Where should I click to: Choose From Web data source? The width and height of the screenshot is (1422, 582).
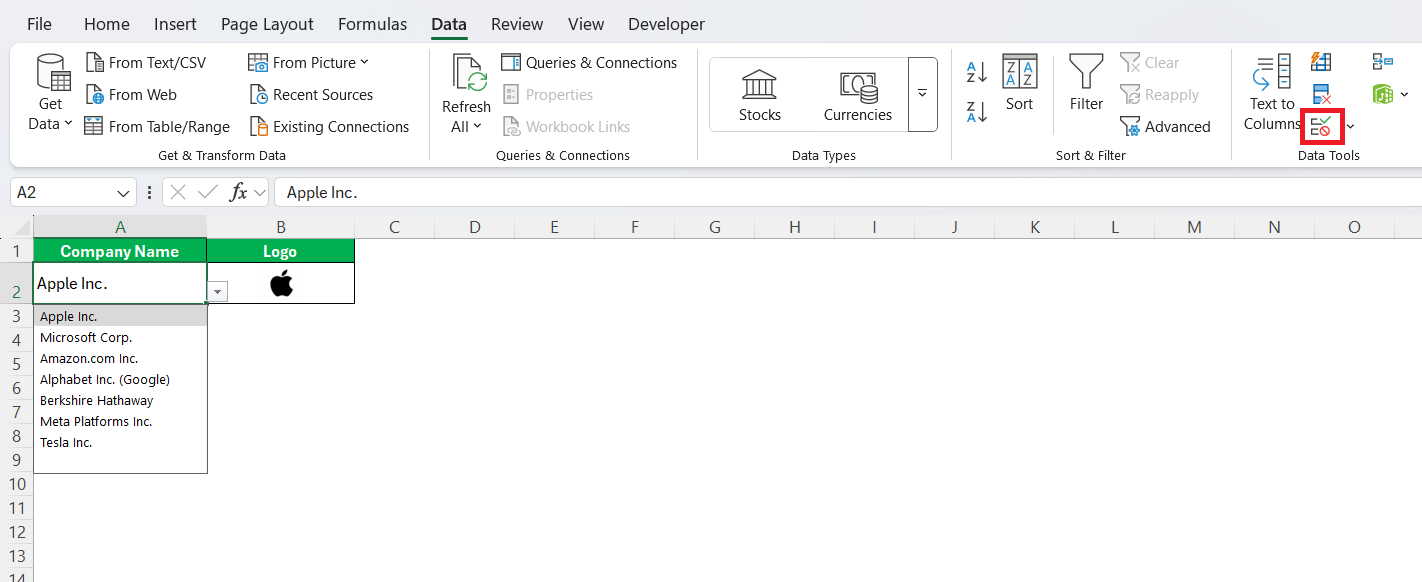coord(131,95)
